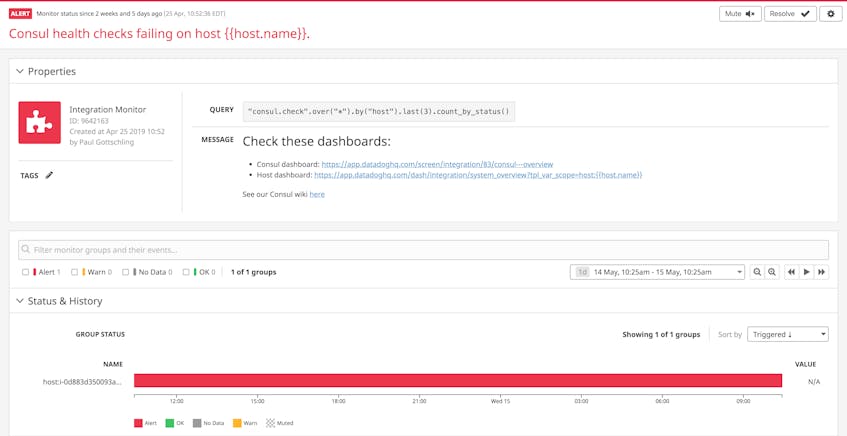Enable the Warn filter checkbox
The width and height of the screenshot is (847, 436).
pyautogui.click(x=74, y=272)
